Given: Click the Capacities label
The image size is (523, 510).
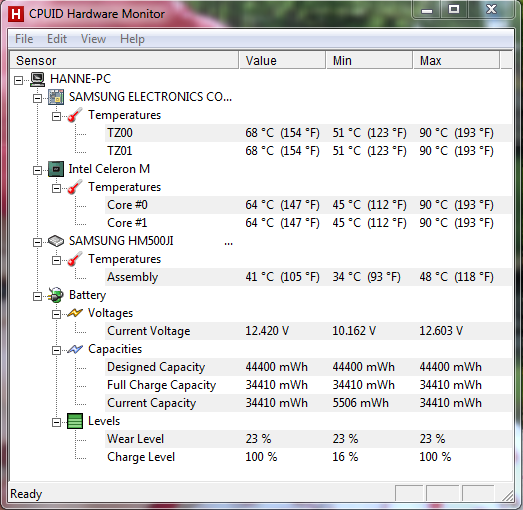Looking at the screenshot, I should tap(115, 349).
